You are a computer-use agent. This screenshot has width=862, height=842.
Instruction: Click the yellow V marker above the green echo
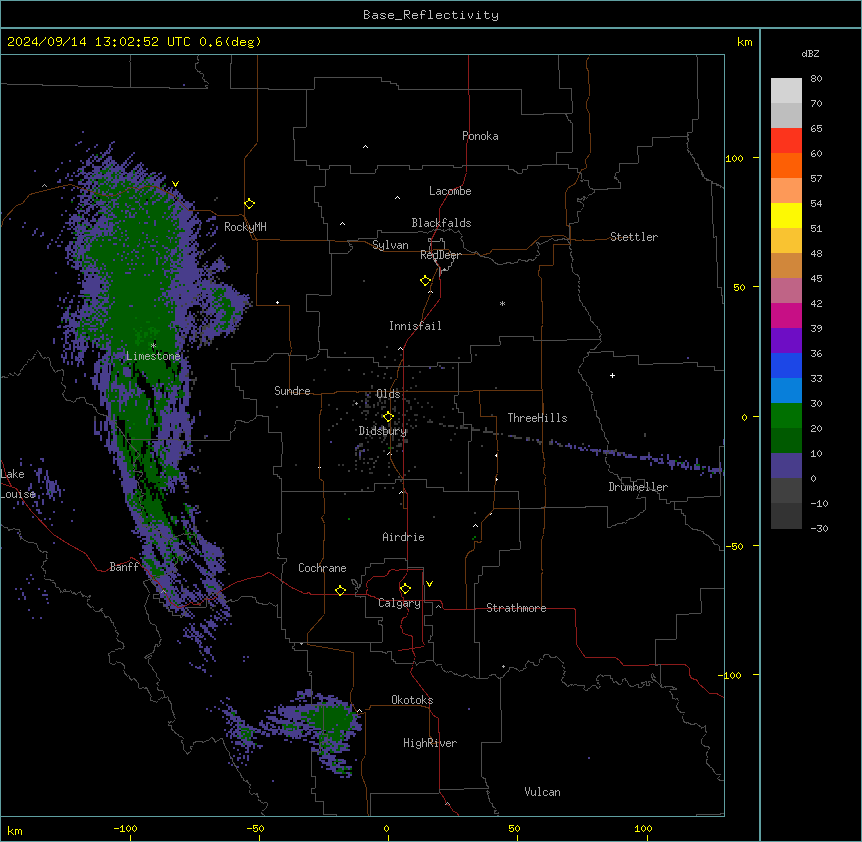tap(175, 184)
